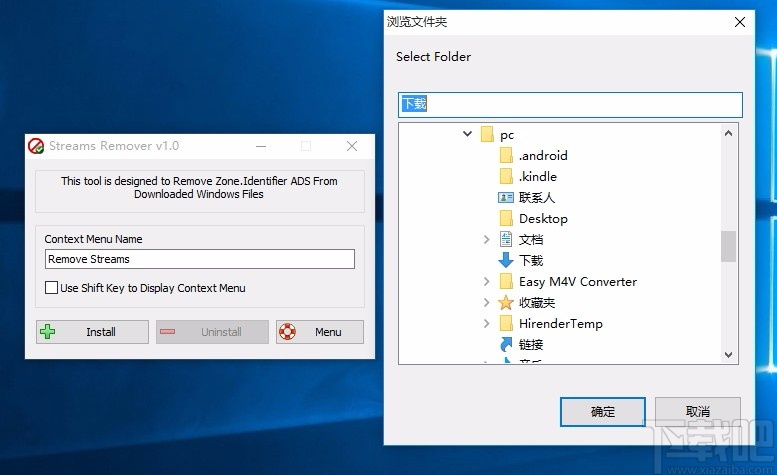Click the green plus icon on Install

[48, 332]
